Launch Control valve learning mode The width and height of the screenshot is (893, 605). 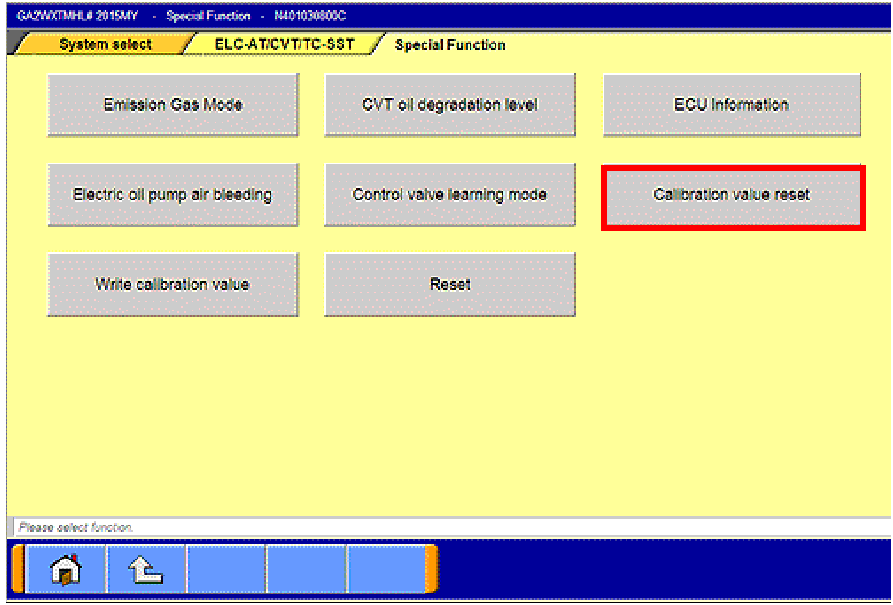[450, 195]
